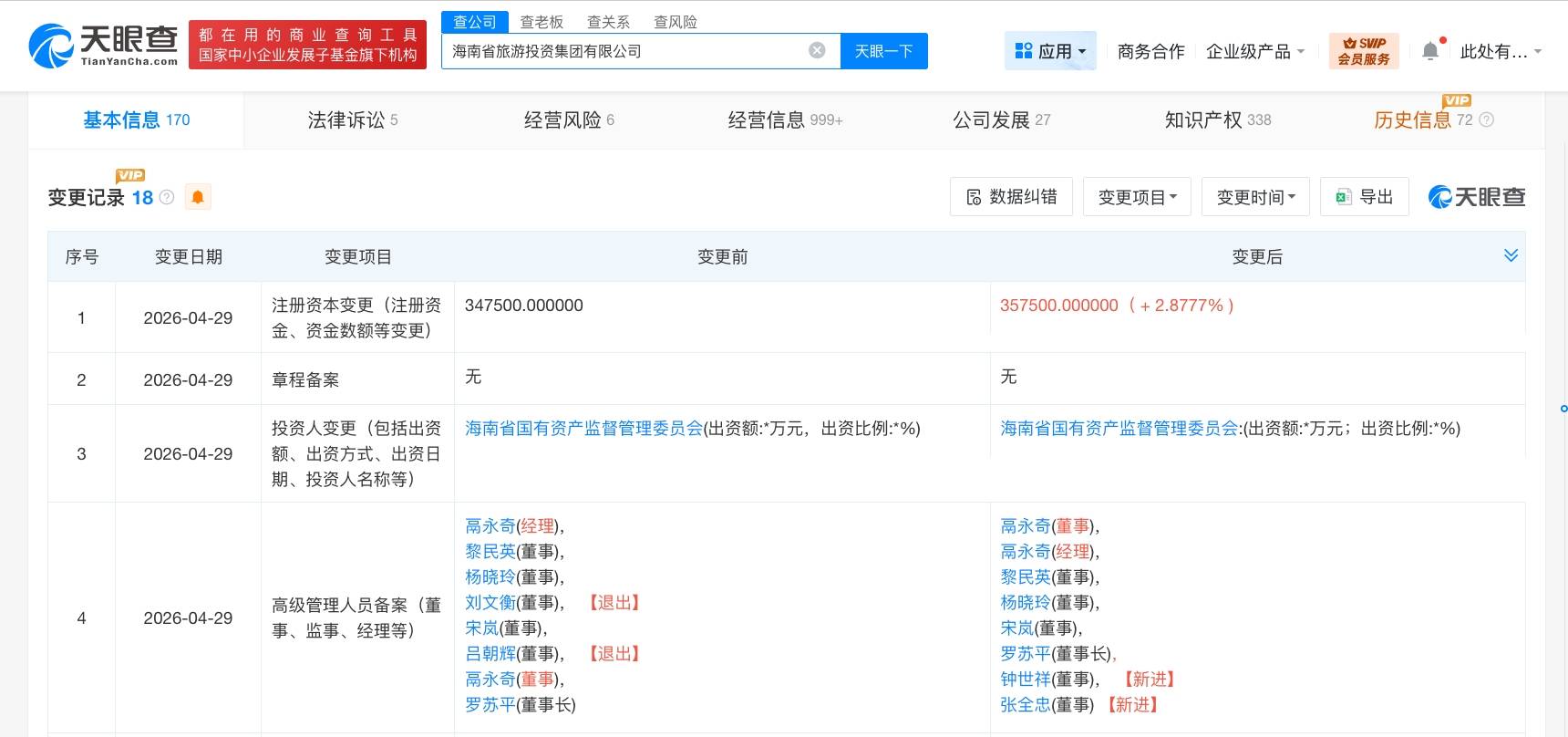Select 注册资本变更 change item cell

357,317
